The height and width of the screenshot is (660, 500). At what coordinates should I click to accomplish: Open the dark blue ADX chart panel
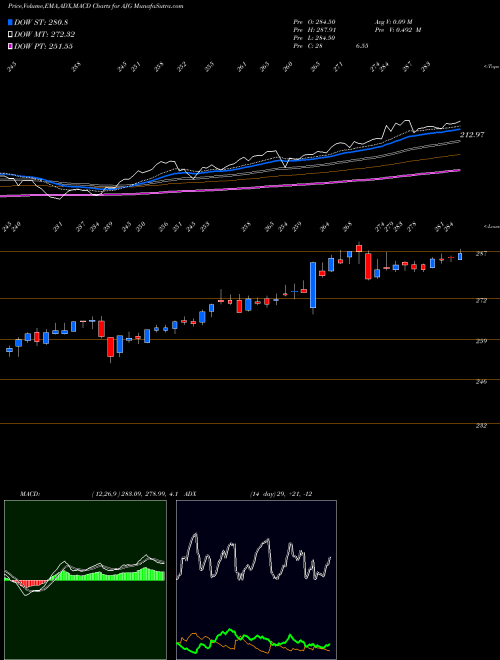click(256, 580)
